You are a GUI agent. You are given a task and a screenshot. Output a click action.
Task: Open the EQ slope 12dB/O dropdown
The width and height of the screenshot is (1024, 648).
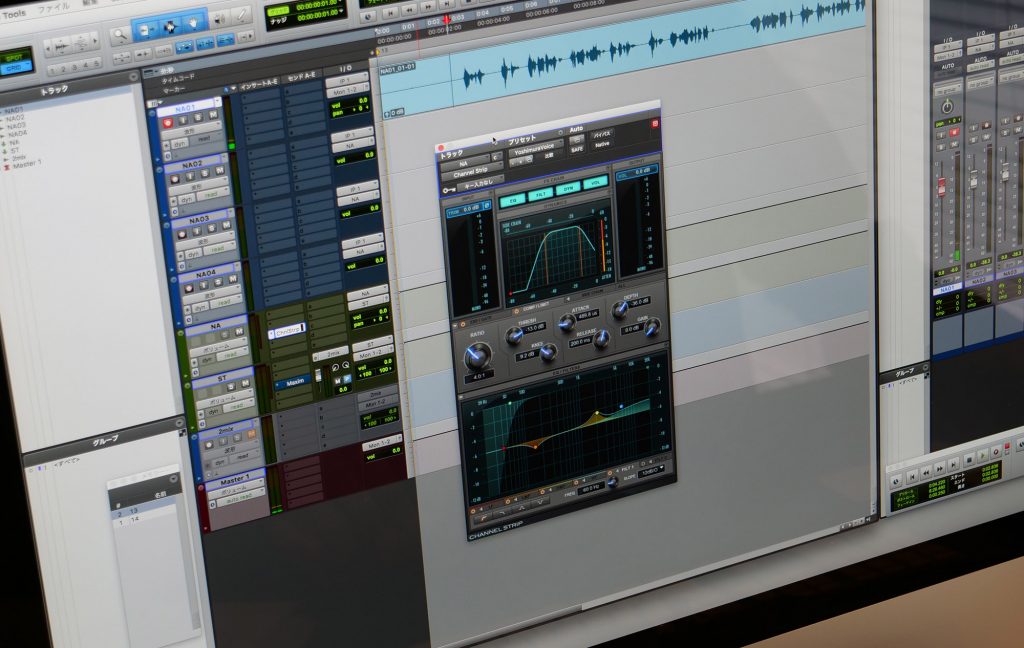[652, 472]
